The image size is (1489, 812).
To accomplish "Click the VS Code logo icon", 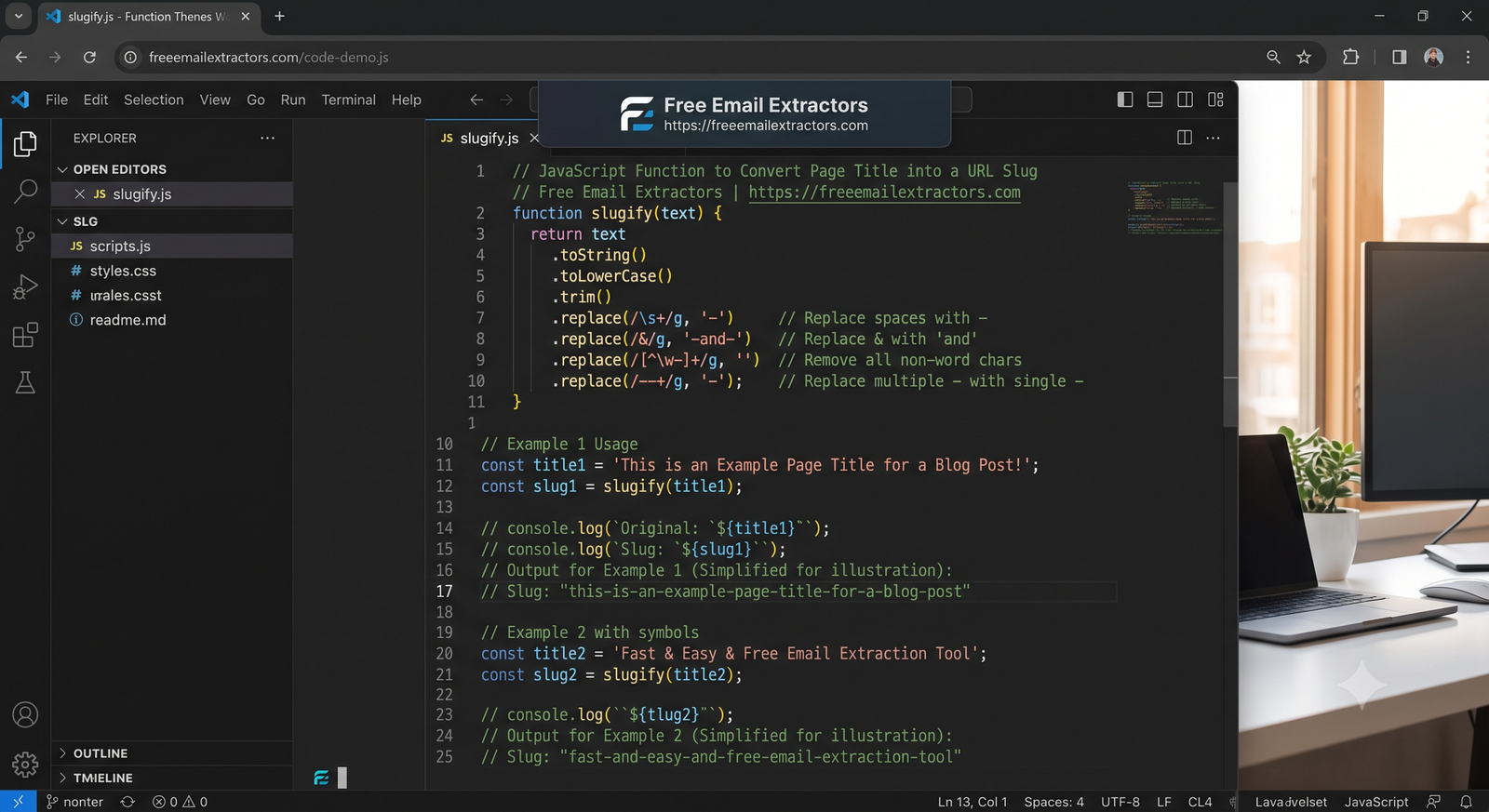I will pos(20,100).
